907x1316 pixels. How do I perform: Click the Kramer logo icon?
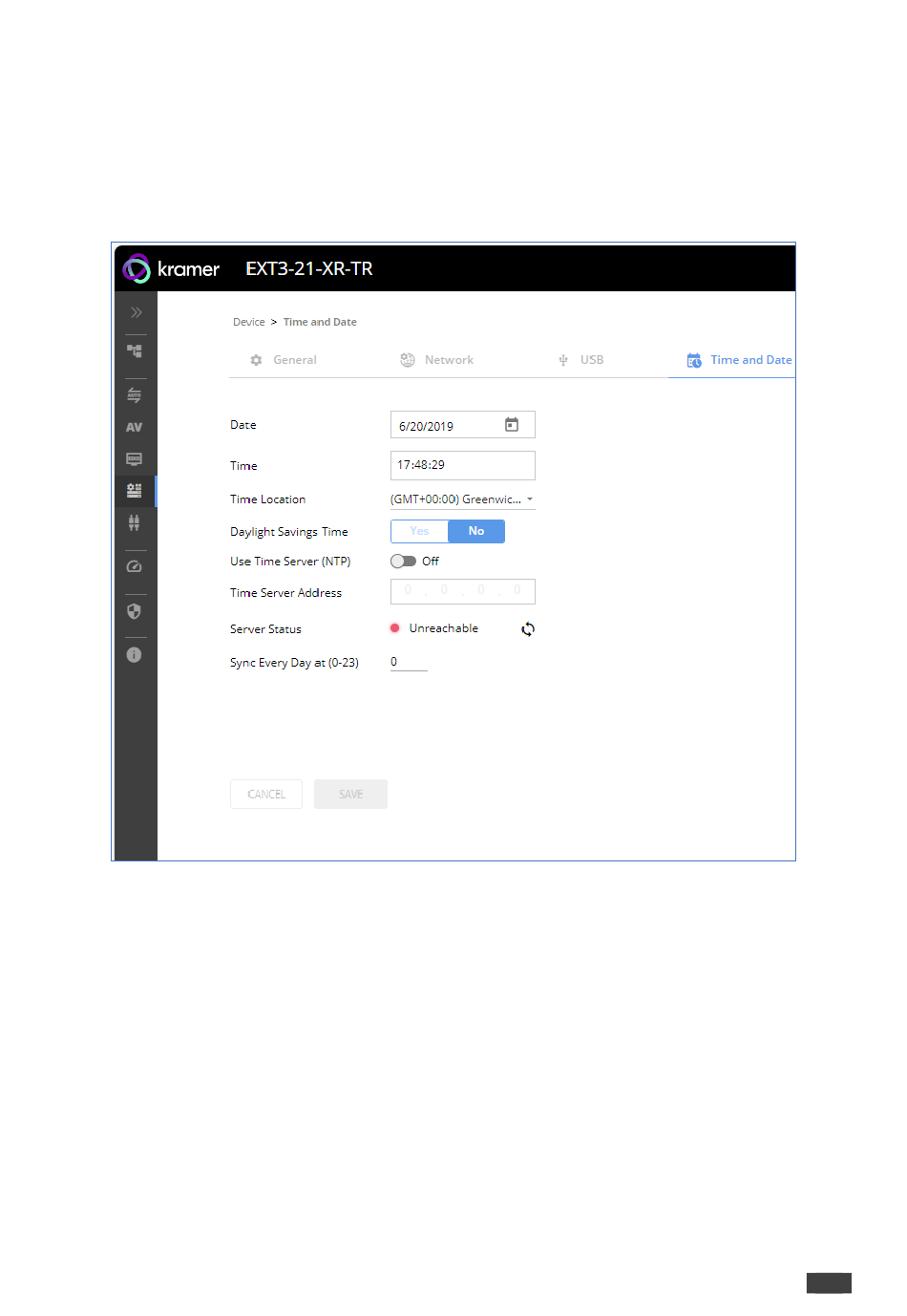[x=137, y=268]
